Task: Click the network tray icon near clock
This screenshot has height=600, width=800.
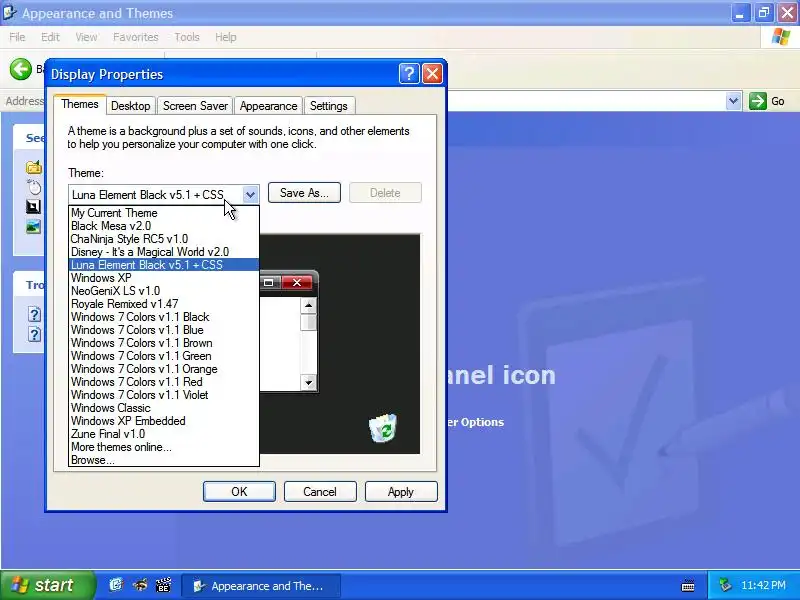Action: click(x=725, y=585)
